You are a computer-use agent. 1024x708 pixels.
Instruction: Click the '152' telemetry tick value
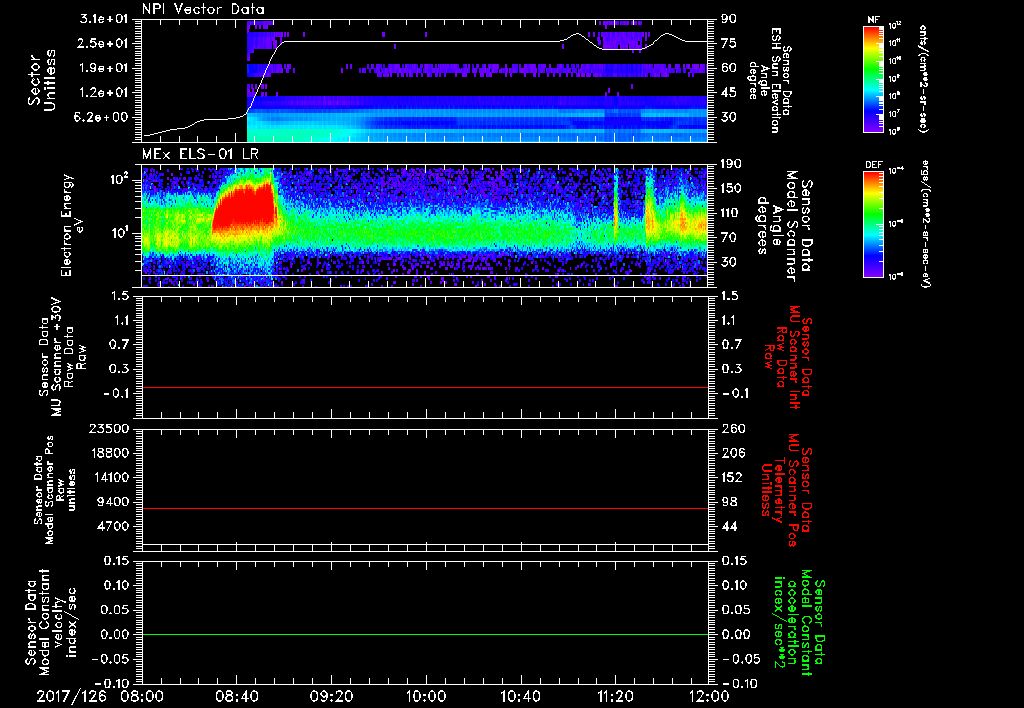(731, 477)
